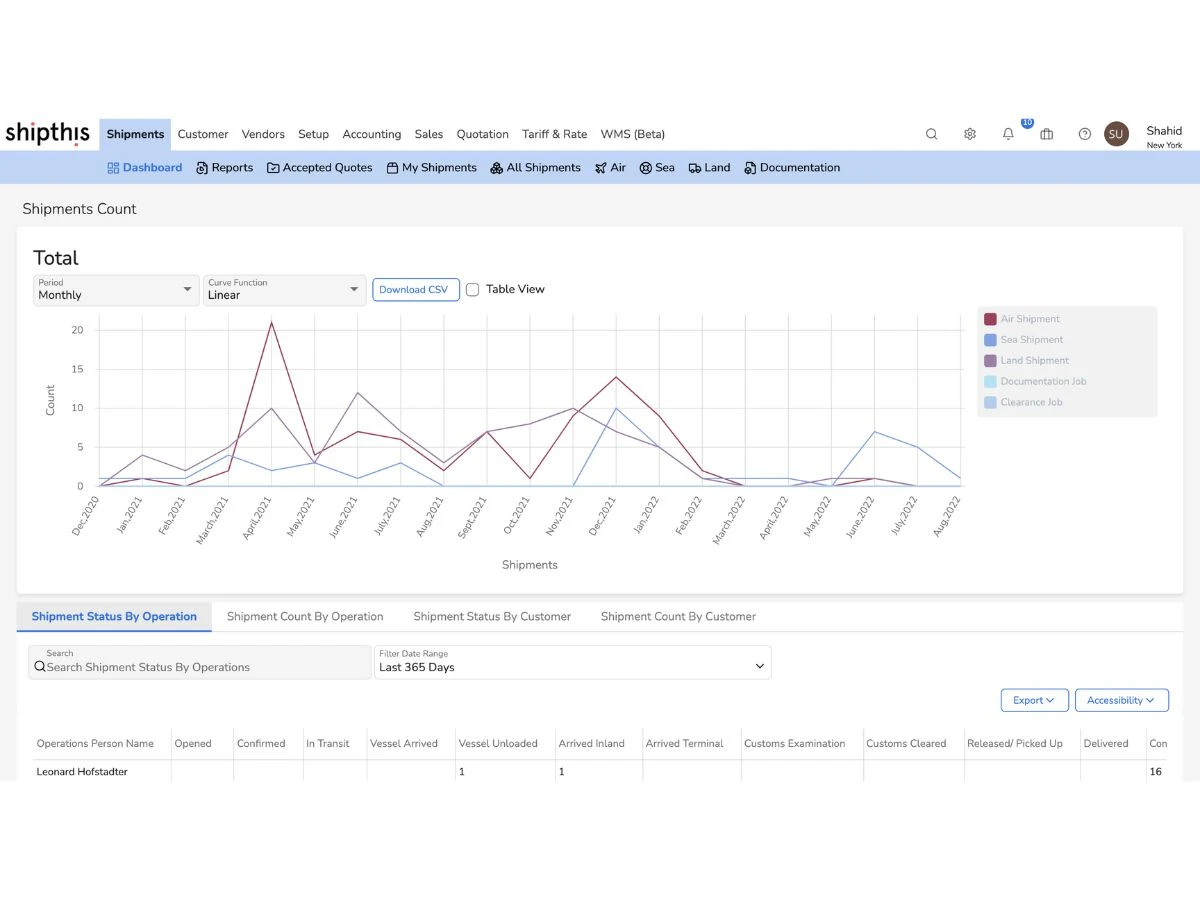Viewport: 1200px width, 900px height.
Task: Expand the Period Monthly dropdown
Action: coord(115,290)
